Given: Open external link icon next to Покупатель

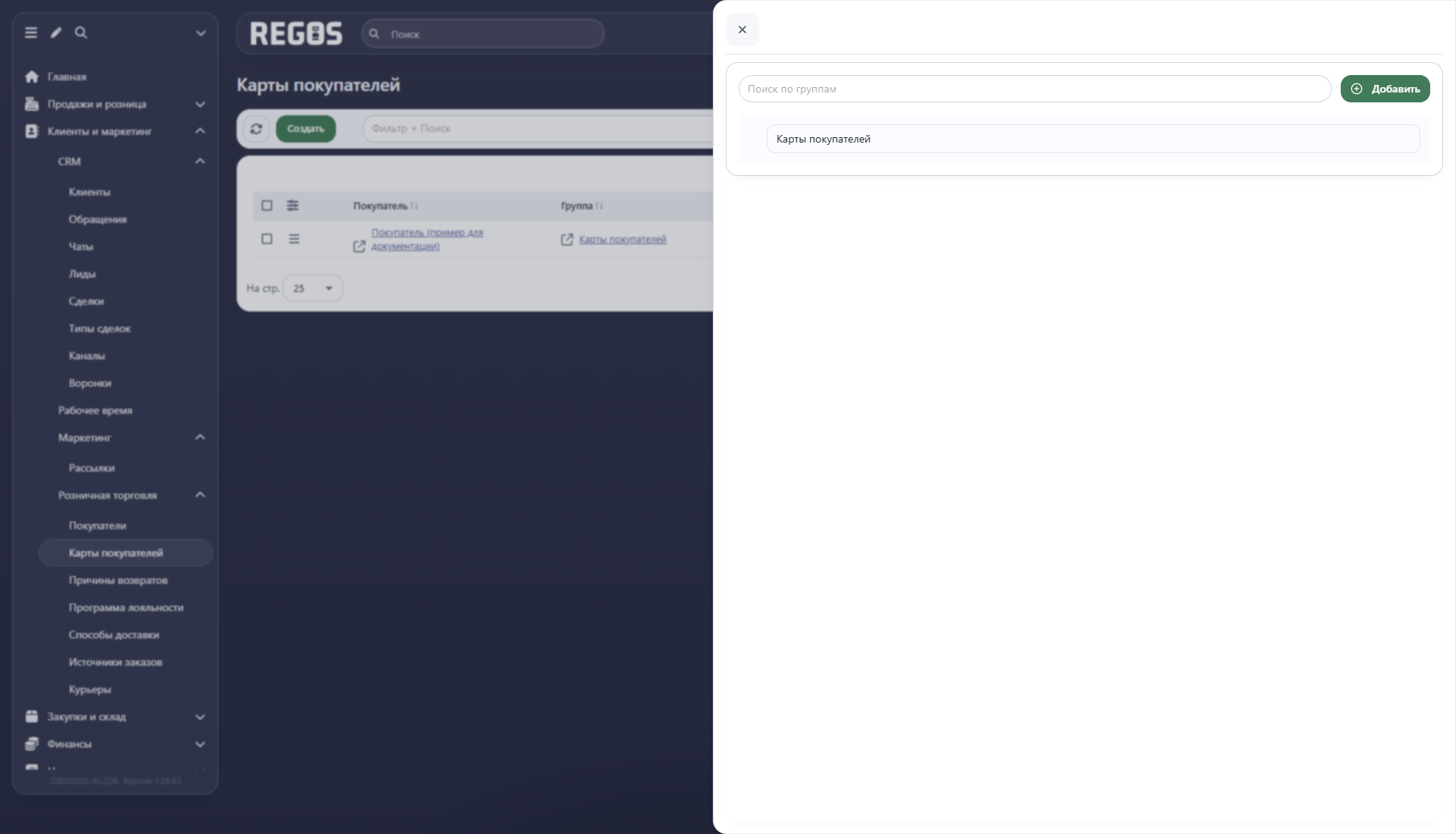Looking at the screenshot, I should coord(359,246).
